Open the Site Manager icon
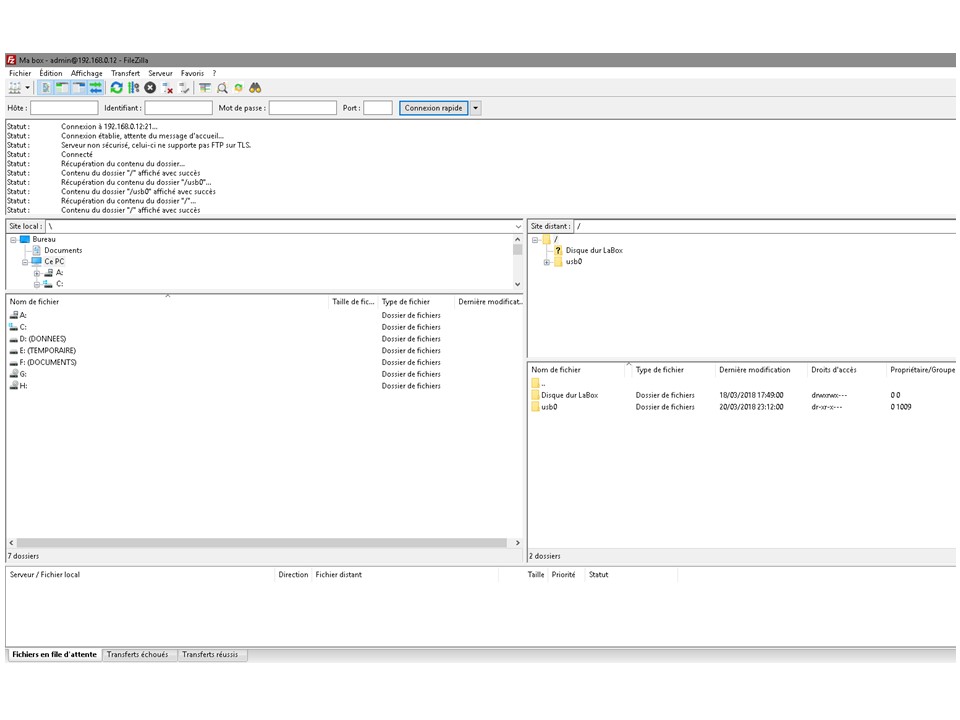960x720 pixels. [x=14, y=88]
